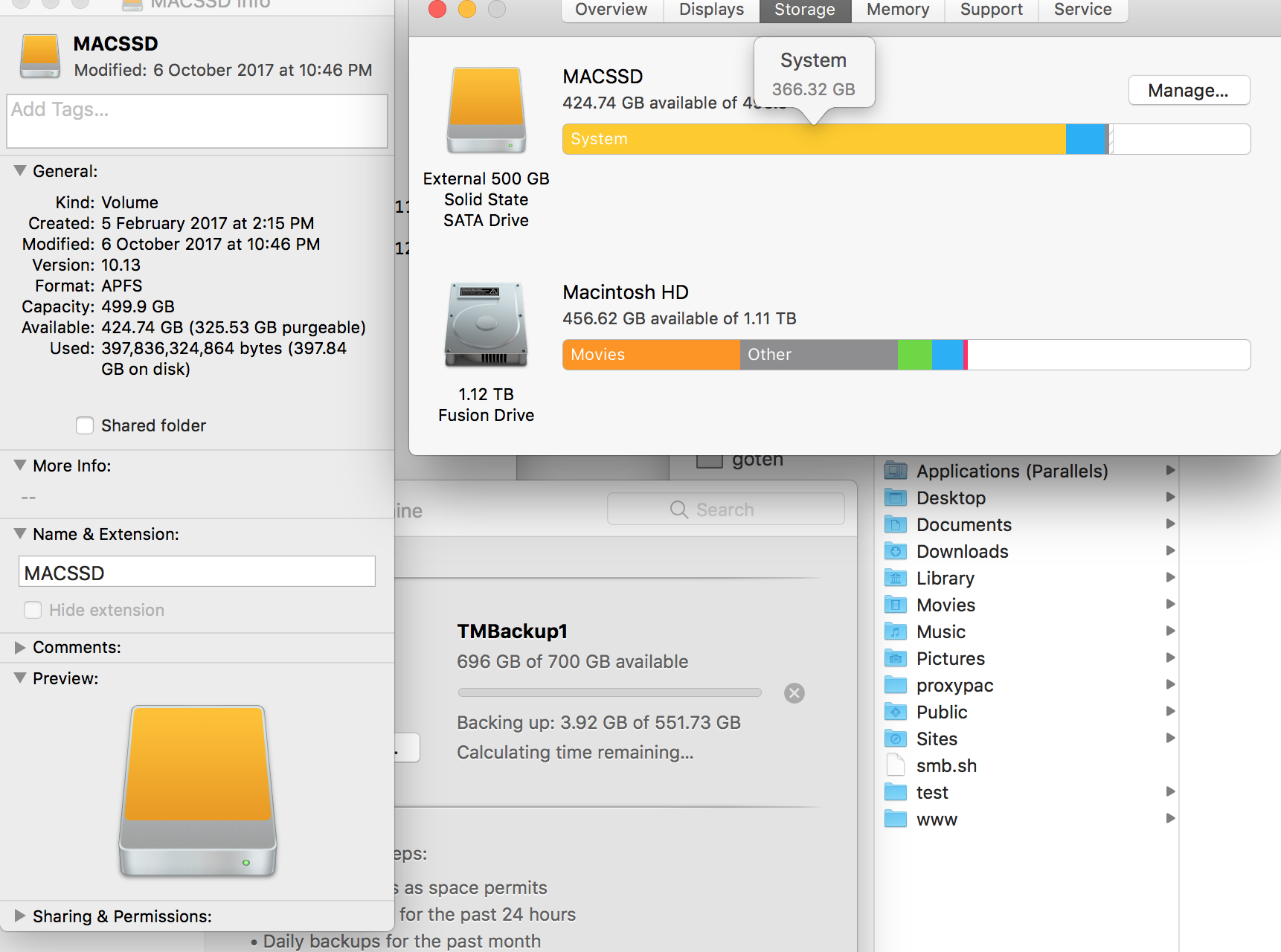Click the smb.sh file name
Viewport: 1281px width, 952px height.
pos(947,765)
